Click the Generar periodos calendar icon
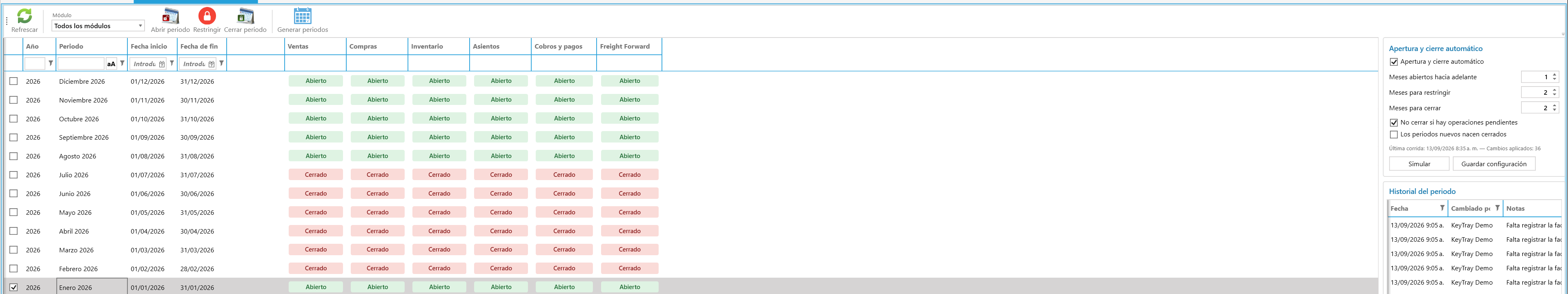 click(x=303, y=16)
